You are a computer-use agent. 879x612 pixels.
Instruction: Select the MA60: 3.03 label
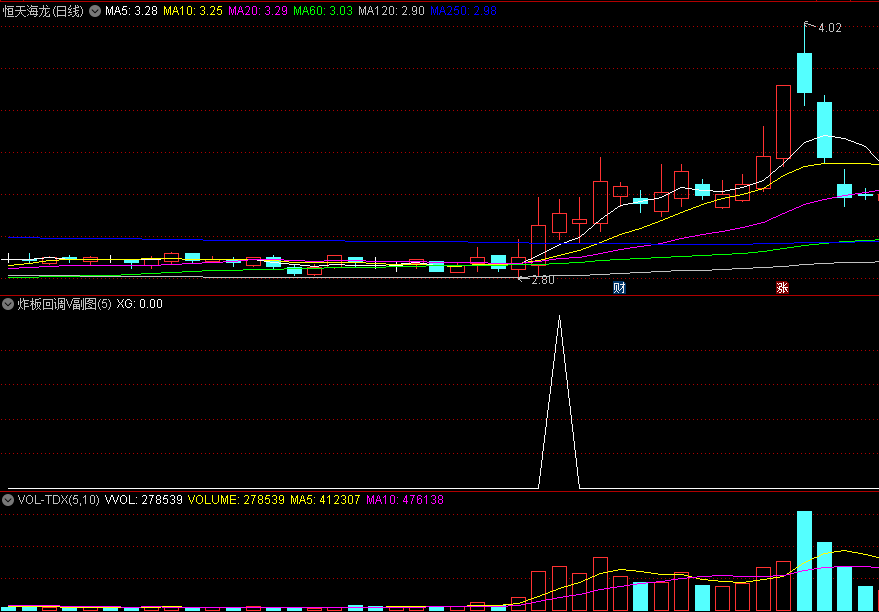coord(323,11)
